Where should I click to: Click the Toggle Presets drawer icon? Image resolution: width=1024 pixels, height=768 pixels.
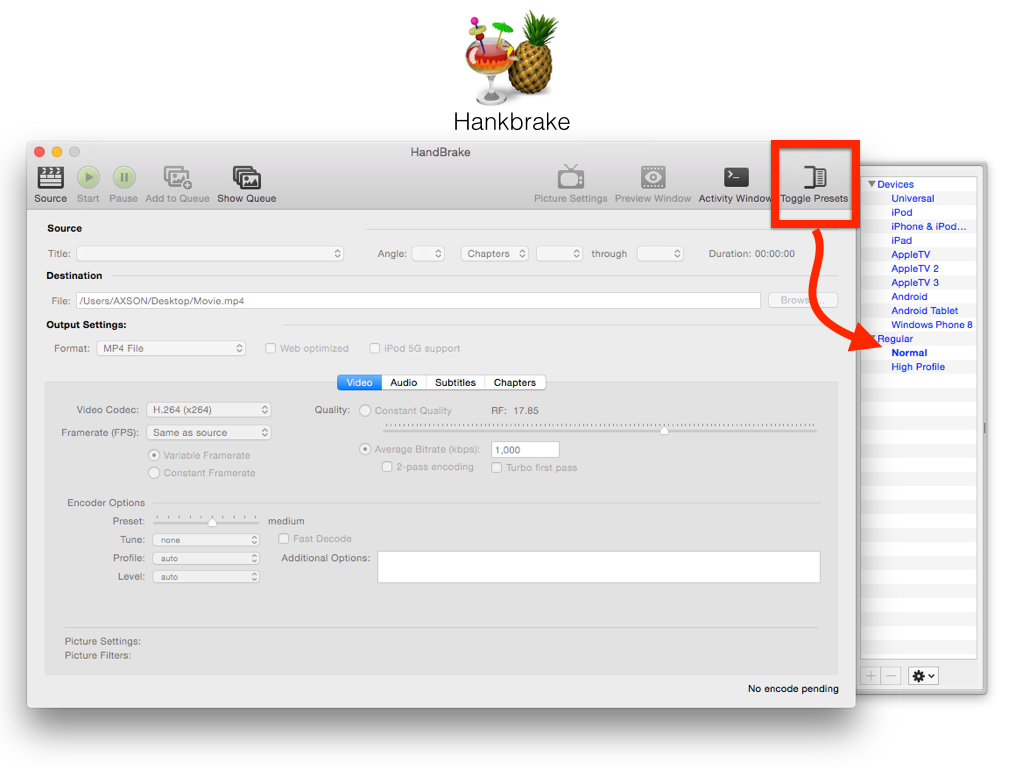[x=814, y=177]
